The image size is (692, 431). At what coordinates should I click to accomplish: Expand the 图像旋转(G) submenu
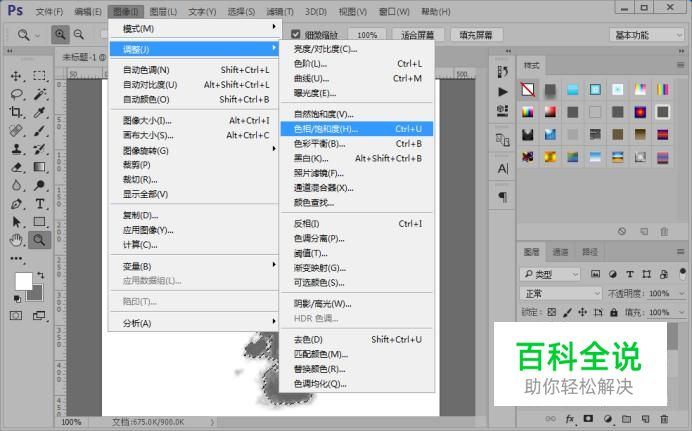coord(194,150)
